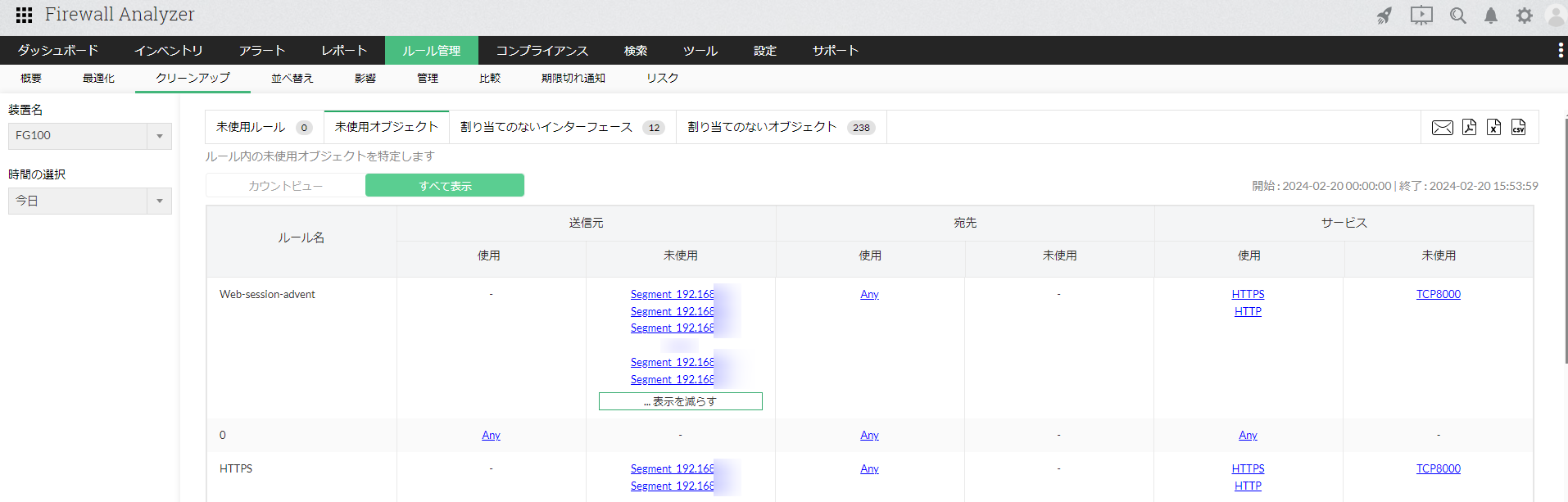Expand the 装置名 FG100 dropdown
Image resolution: width=1568 pixels, height=502 pixels.
point(89,136)
